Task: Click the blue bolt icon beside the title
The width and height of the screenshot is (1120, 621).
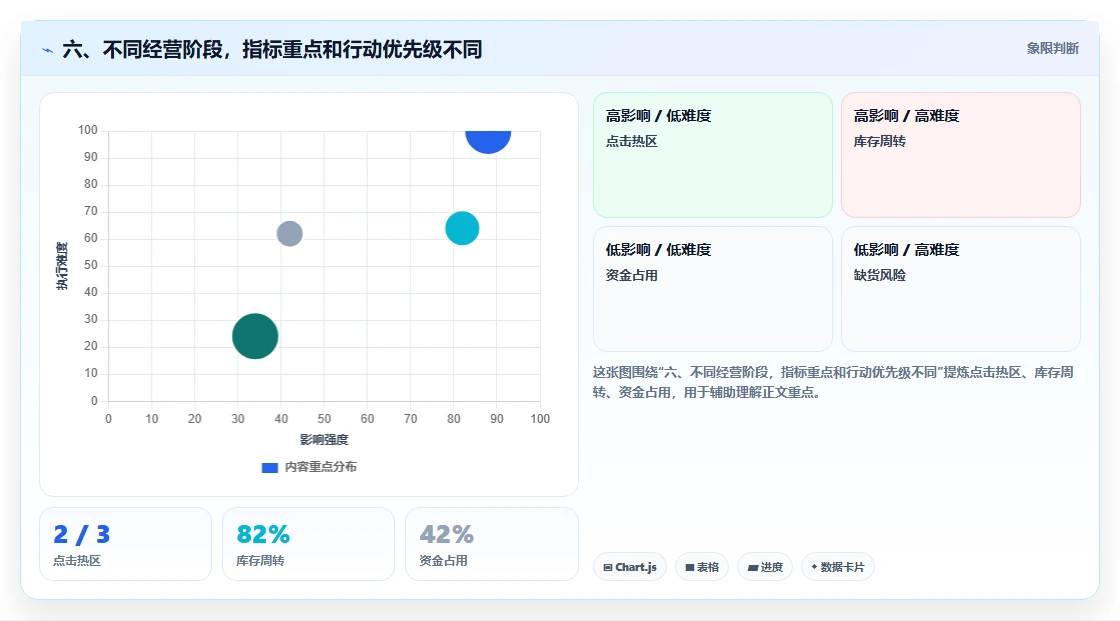Action: (x=48, y=50)
